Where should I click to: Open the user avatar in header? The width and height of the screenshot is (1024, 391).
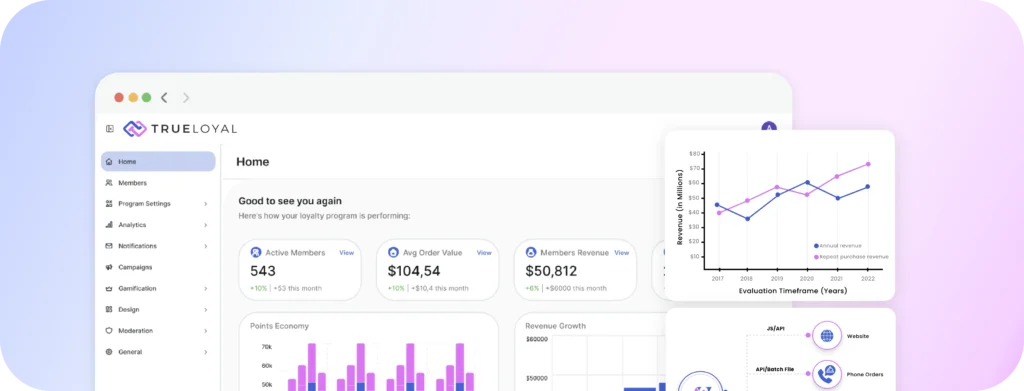tap(769, 127)
